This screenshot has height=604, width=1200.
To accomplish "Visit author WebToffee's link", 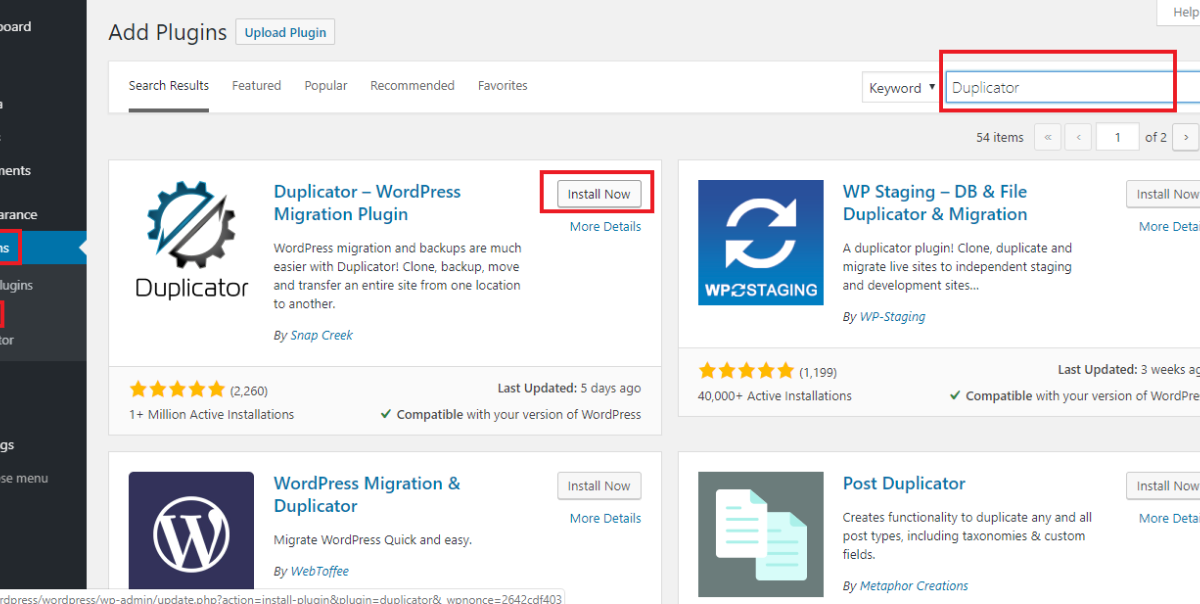I will coord(320,572).
